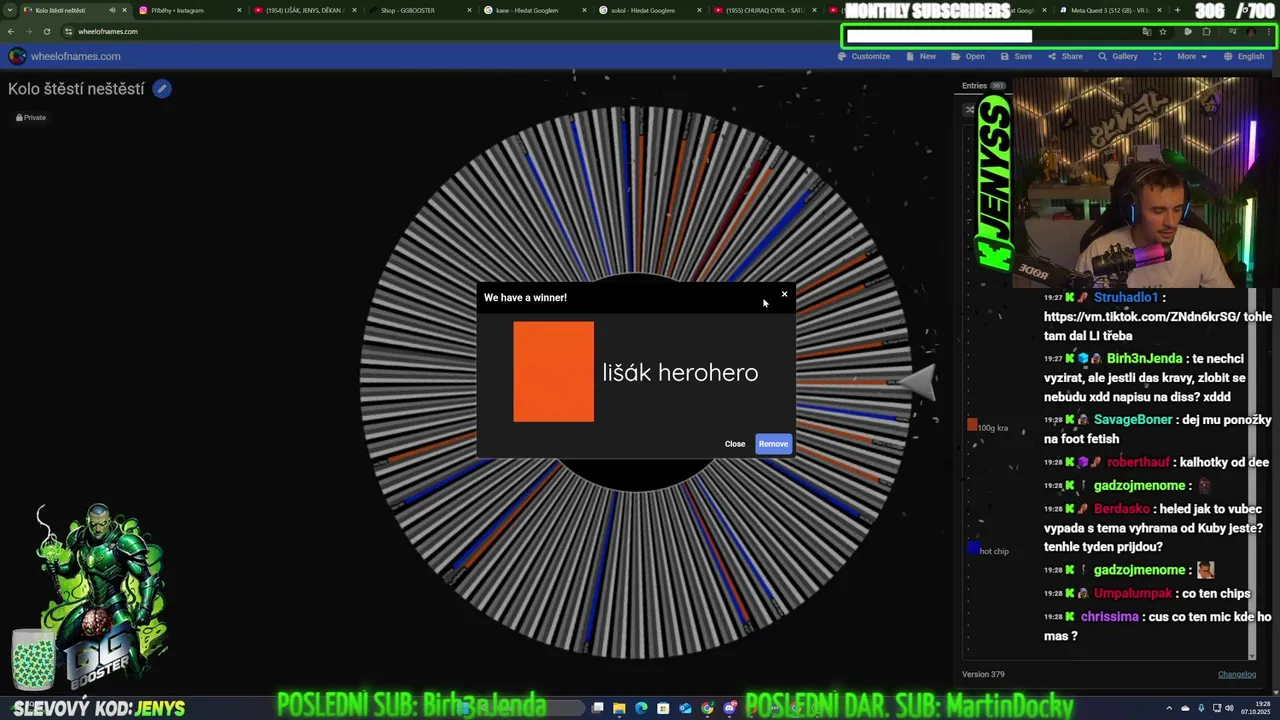This screenshot has width=1280, height=720.
Task: Share the wheel
Action: pyautogui.click(x=1065, y=56)
